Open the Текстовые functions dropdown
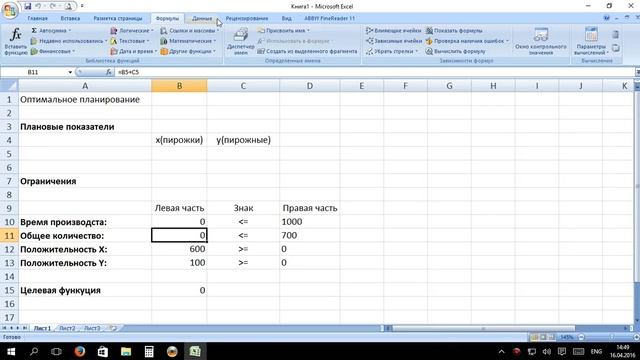The height and width of the screenshot is (360, 640). (x=130, y=41)
